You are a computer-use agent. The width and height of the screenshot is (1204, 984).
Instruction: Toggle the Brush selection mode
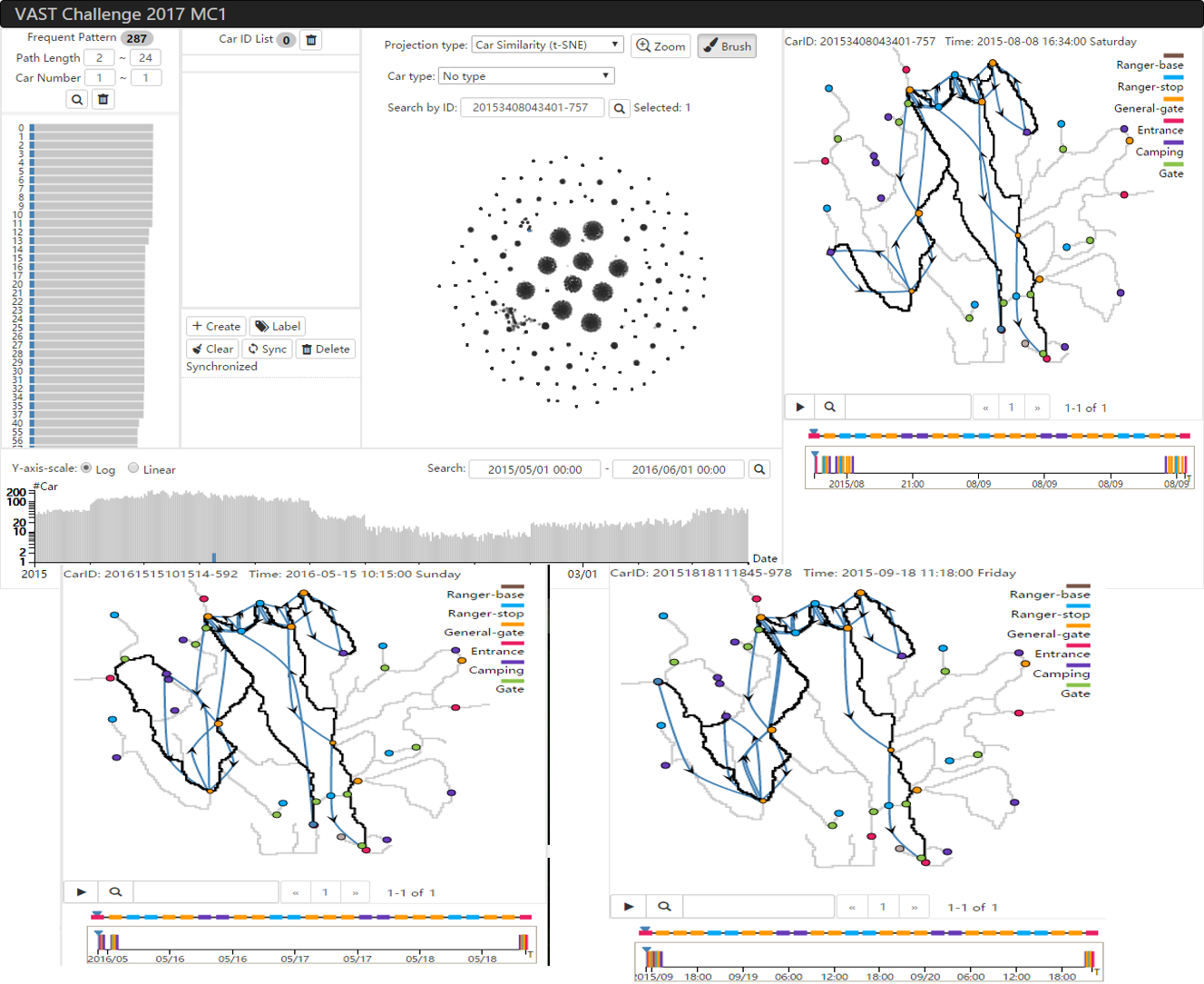[727, 46]
